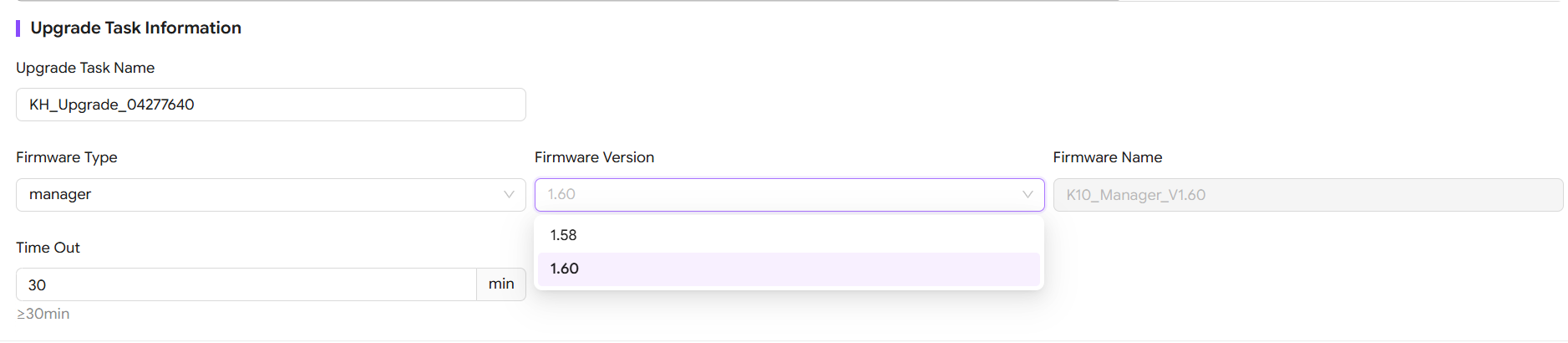Click the 'Firmware Version' field label
1568x343 pixels.
[x=594, y=157]
